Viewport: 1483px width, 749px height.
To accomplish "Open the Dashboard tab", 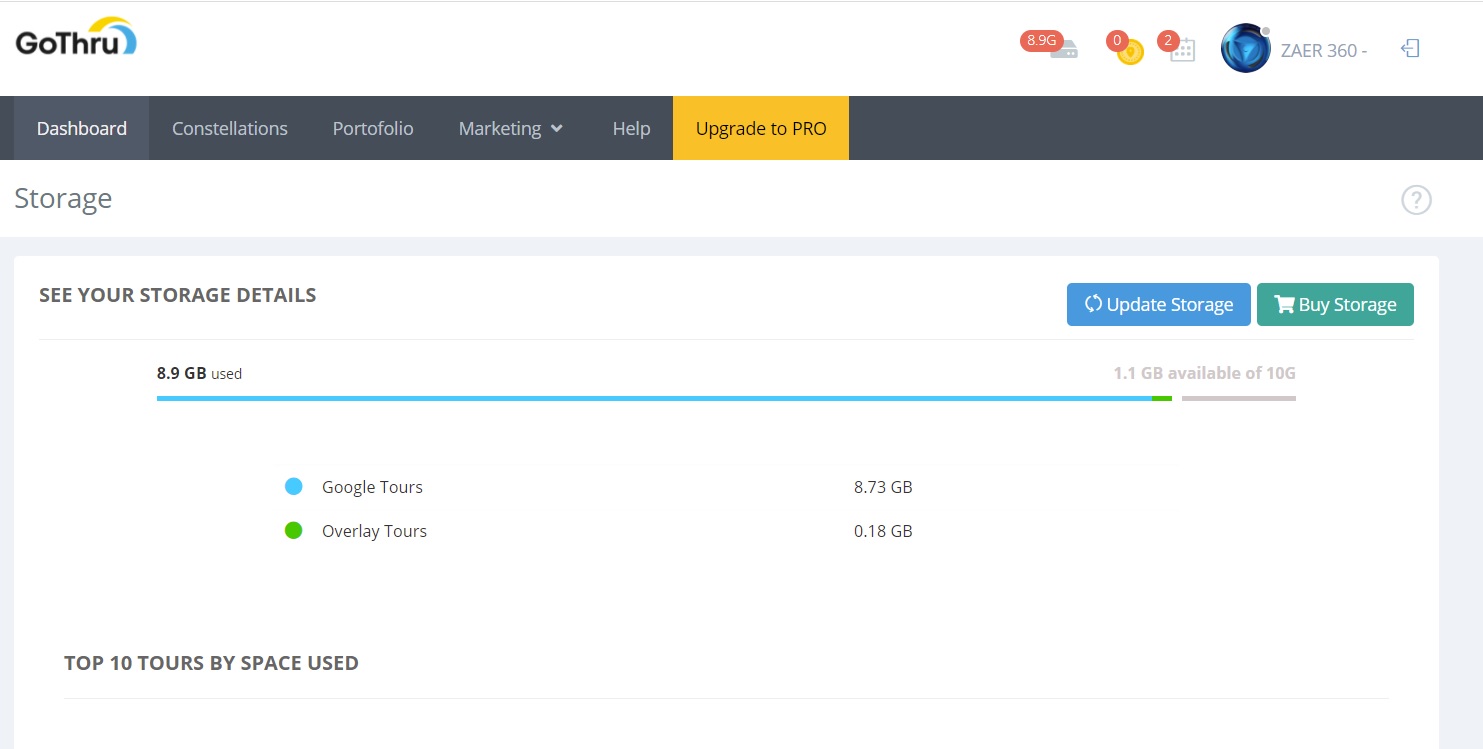I will [82, 128].
